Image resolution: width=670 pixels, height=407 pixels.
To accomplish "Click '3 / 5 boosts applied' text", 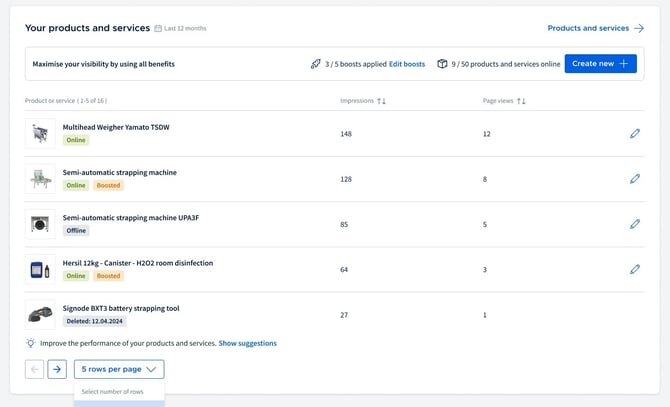I will (356, 64).
